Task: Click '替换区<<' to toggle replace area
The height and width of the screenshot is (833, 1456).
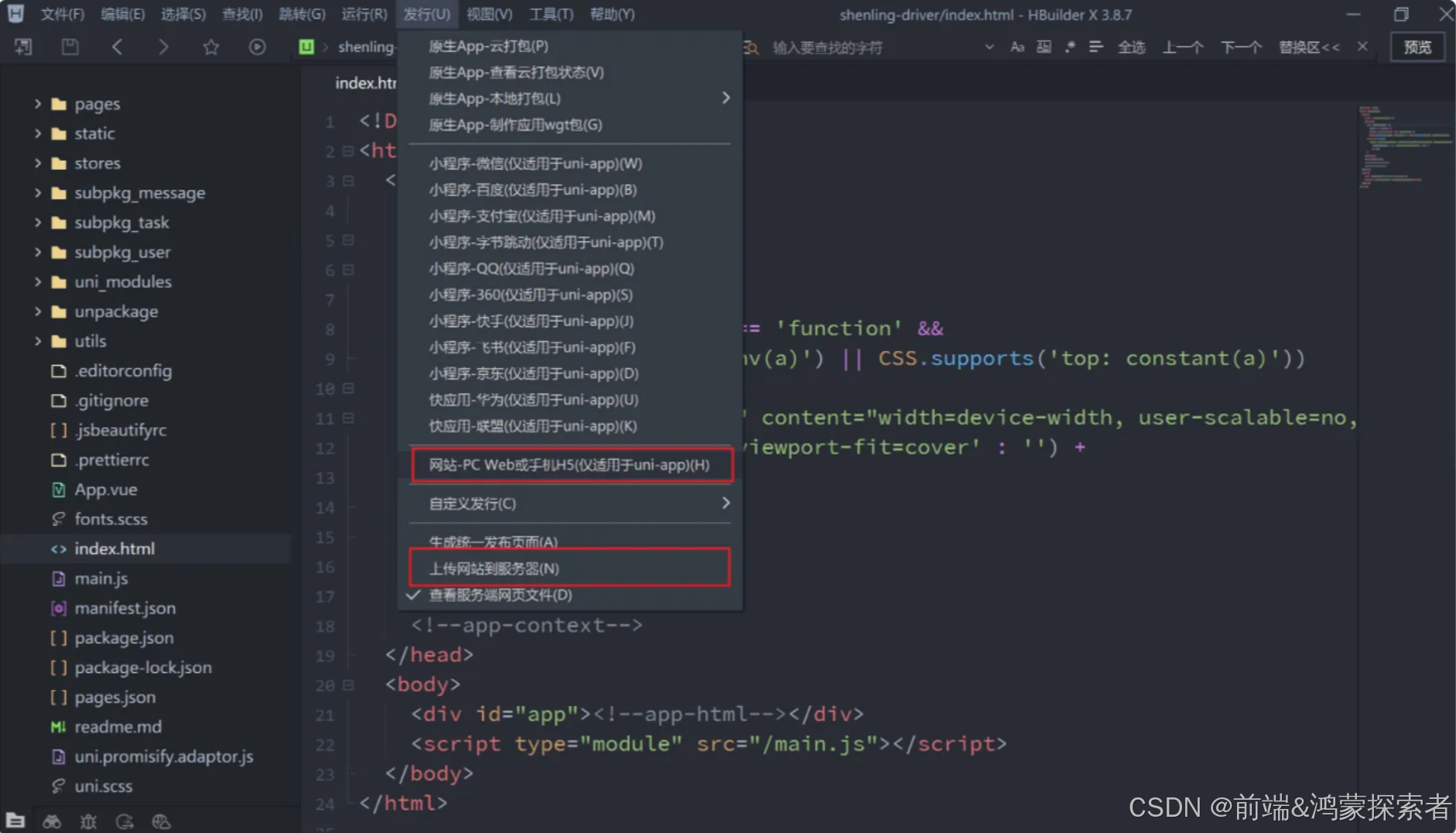Action: click(1309, 47)
